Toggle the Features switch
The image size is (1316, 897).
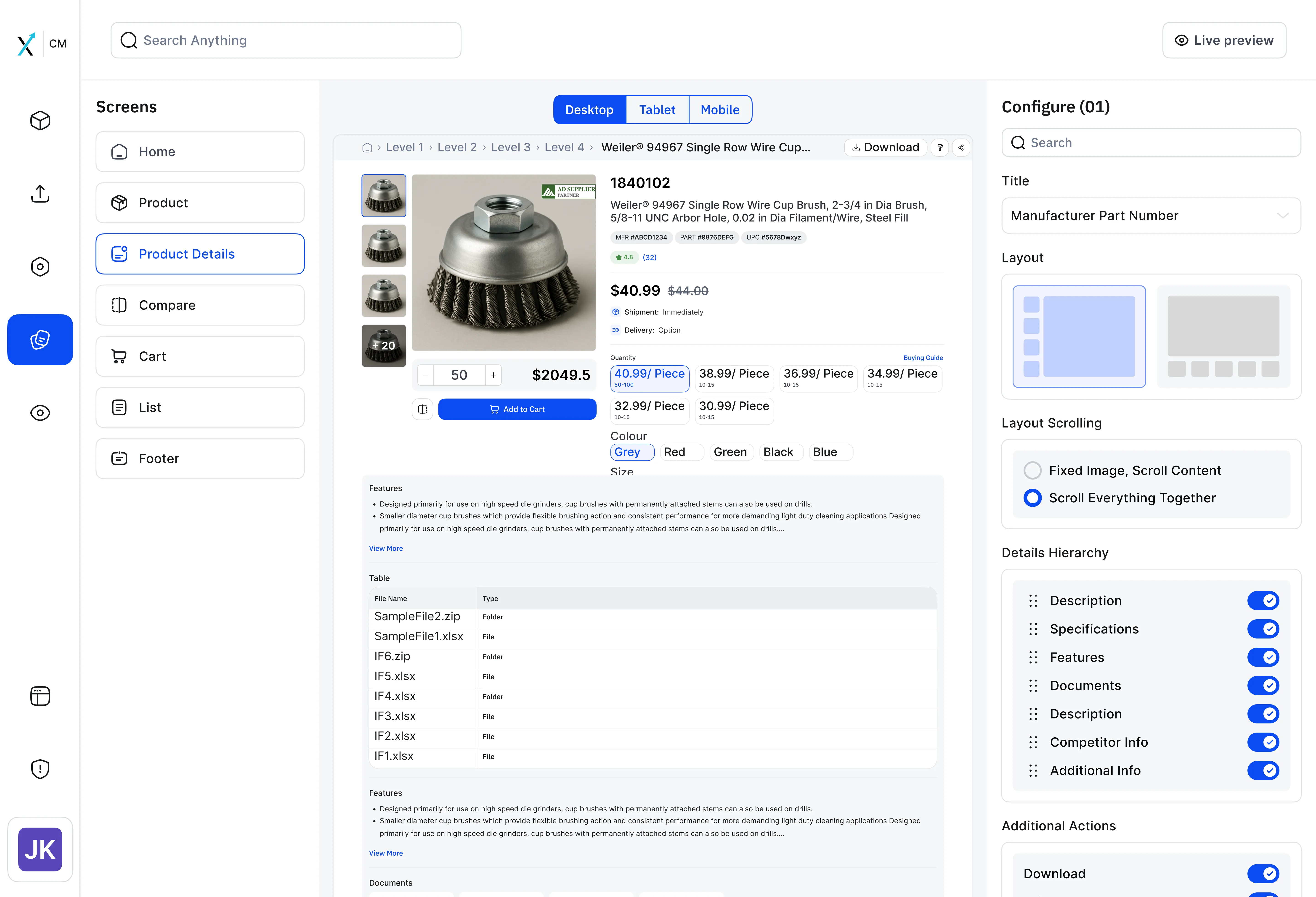1263,657
